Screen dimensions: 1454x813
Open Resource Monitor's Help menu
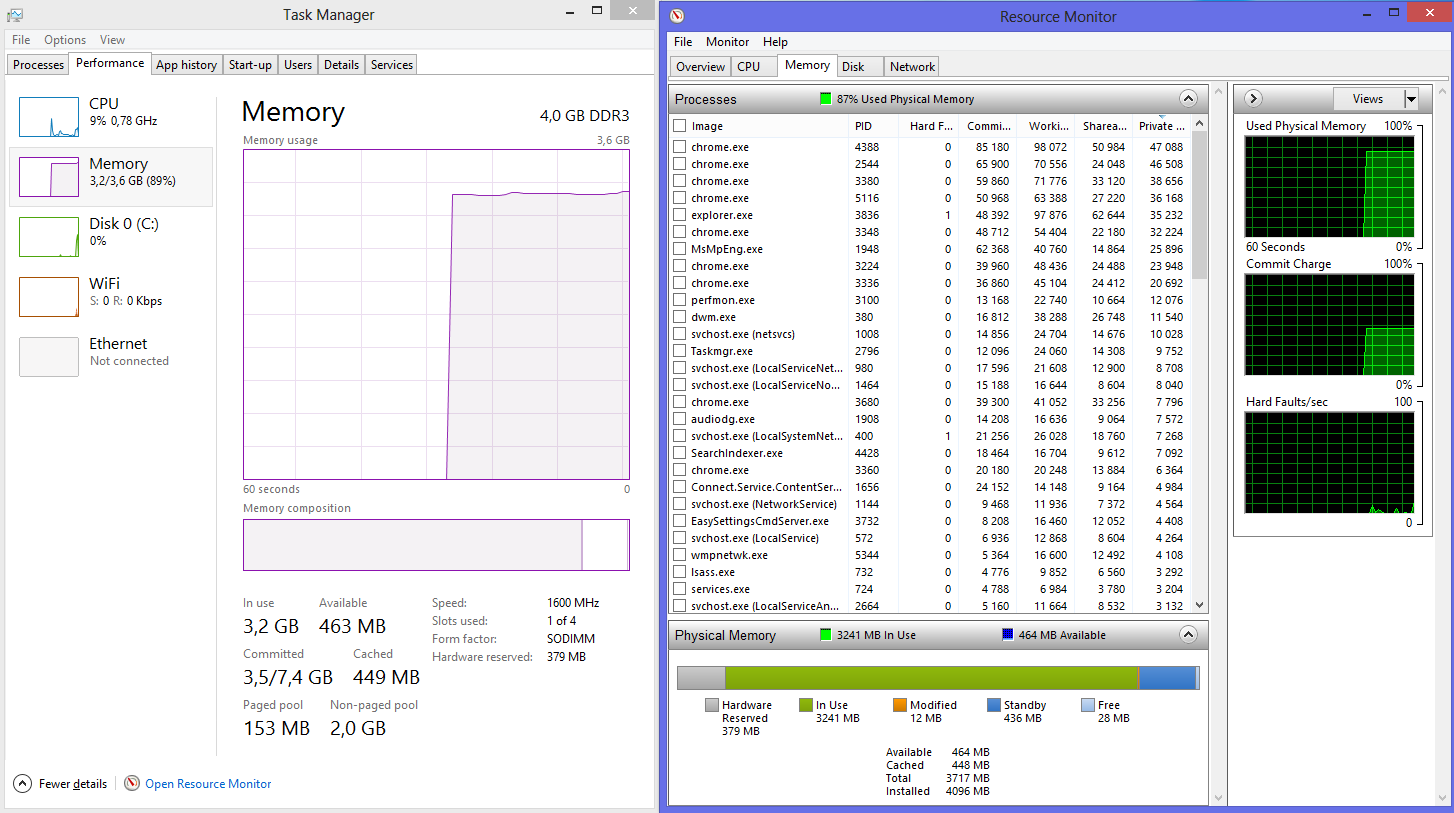(x=775, y=42)
